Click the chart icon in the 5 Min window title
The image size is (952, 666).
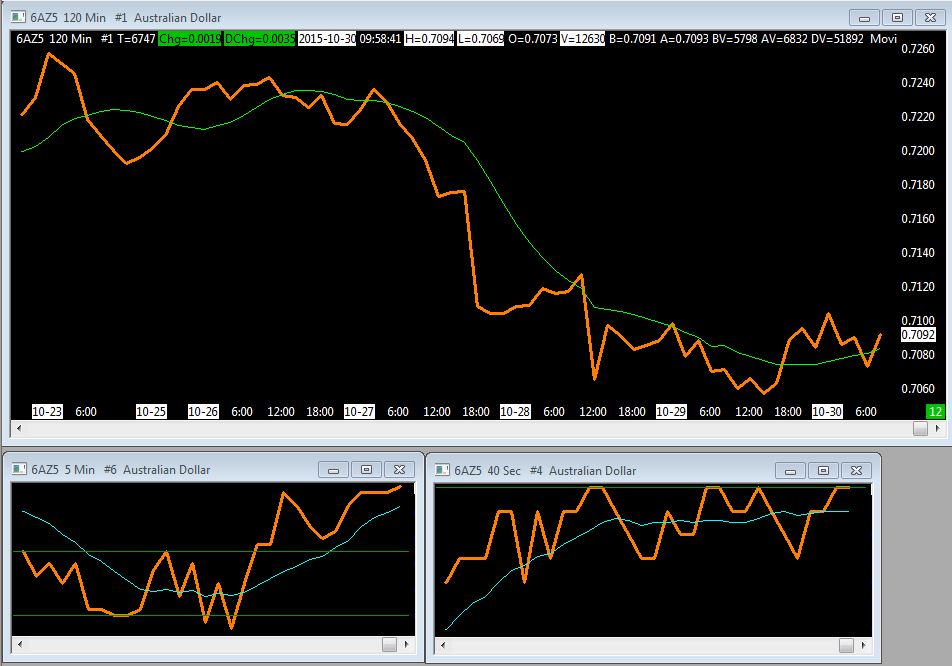coord(19,469)
